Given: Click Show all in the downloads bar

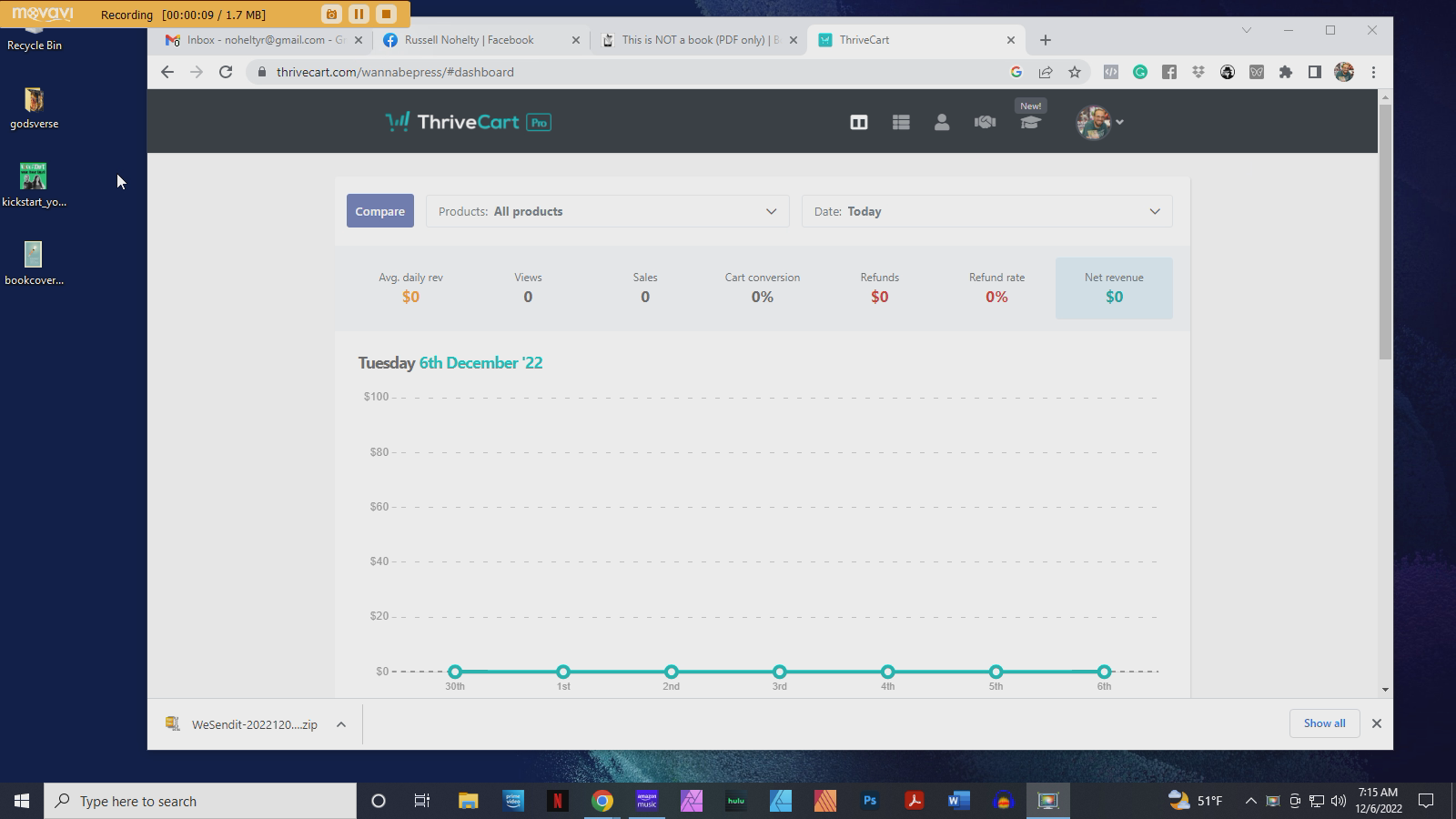Looking at the screenshot, I should [x=1324, y=723].
